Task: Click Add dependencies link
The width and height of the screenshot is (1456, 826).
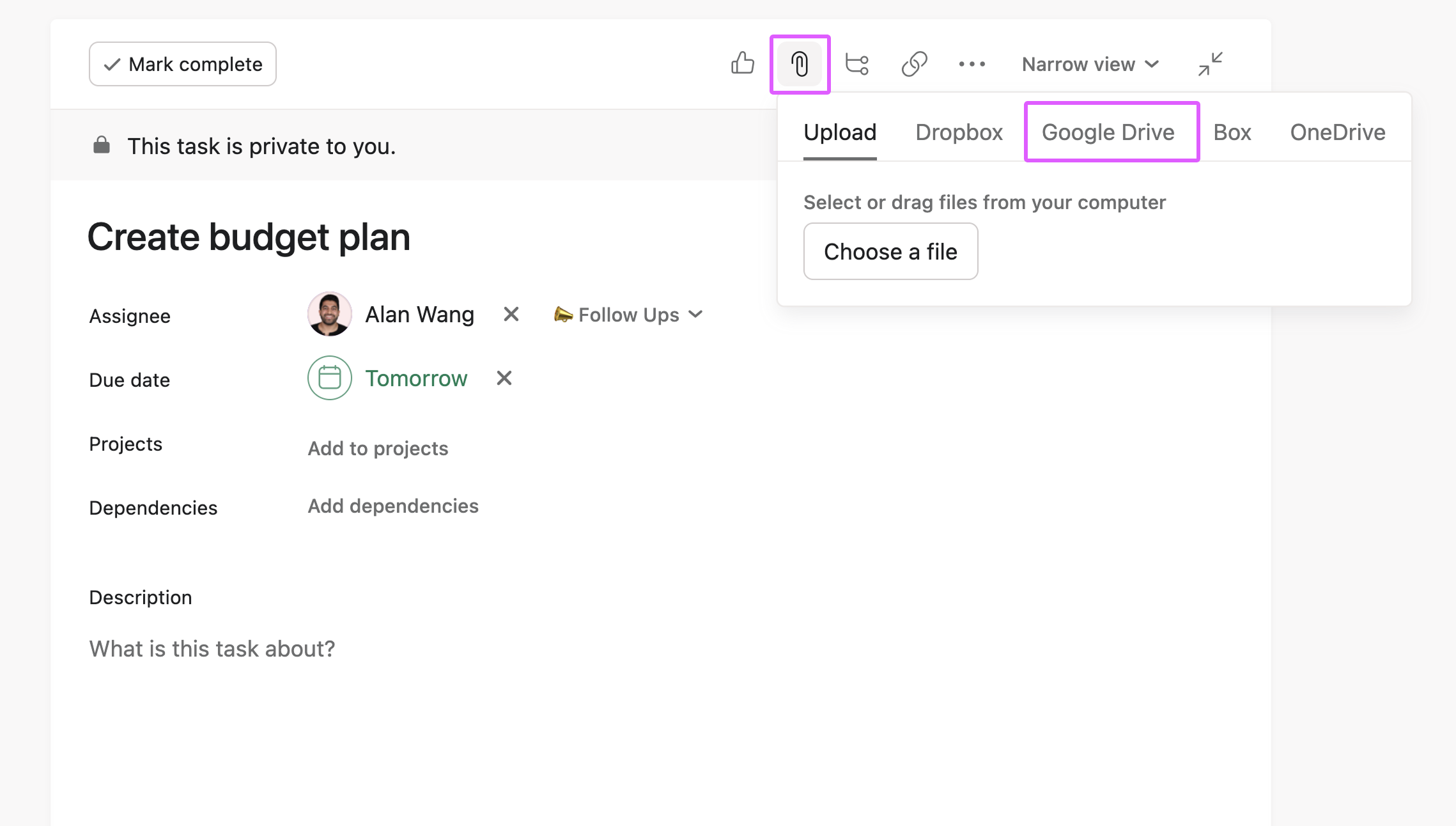Action: point(393,506)
